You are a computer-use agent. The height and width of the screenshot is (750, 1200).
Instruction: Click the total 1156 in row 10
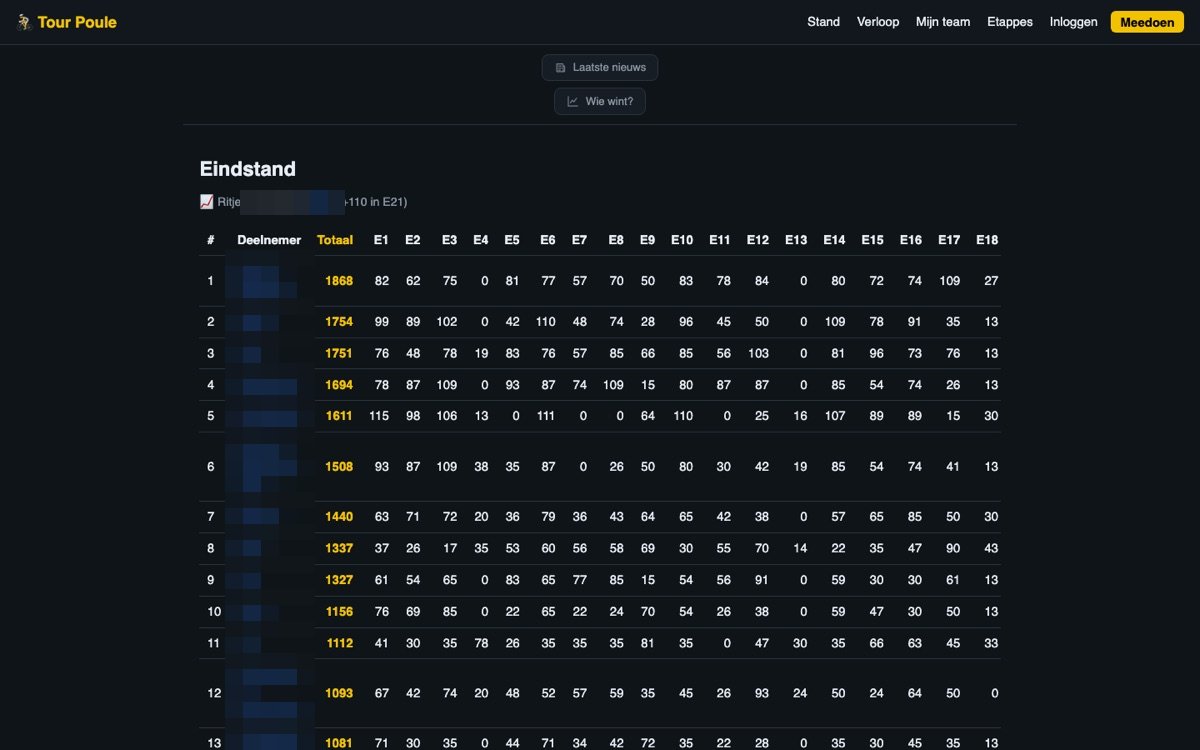[x=339, y=612]
